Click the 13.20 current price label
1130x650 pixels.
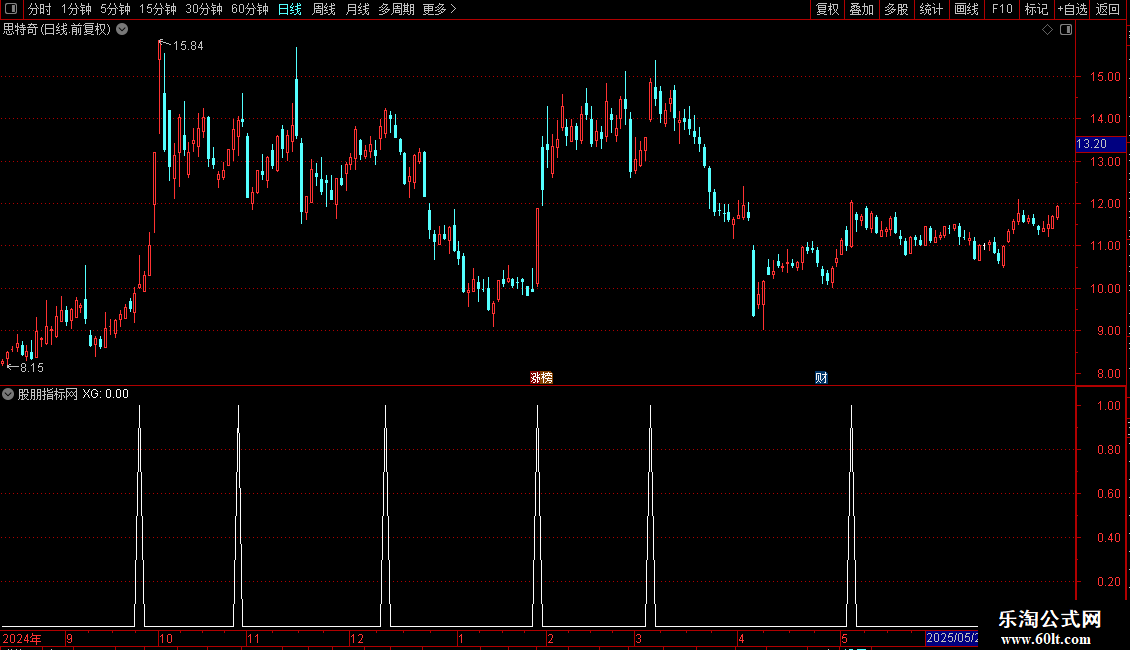[1100, 144]
